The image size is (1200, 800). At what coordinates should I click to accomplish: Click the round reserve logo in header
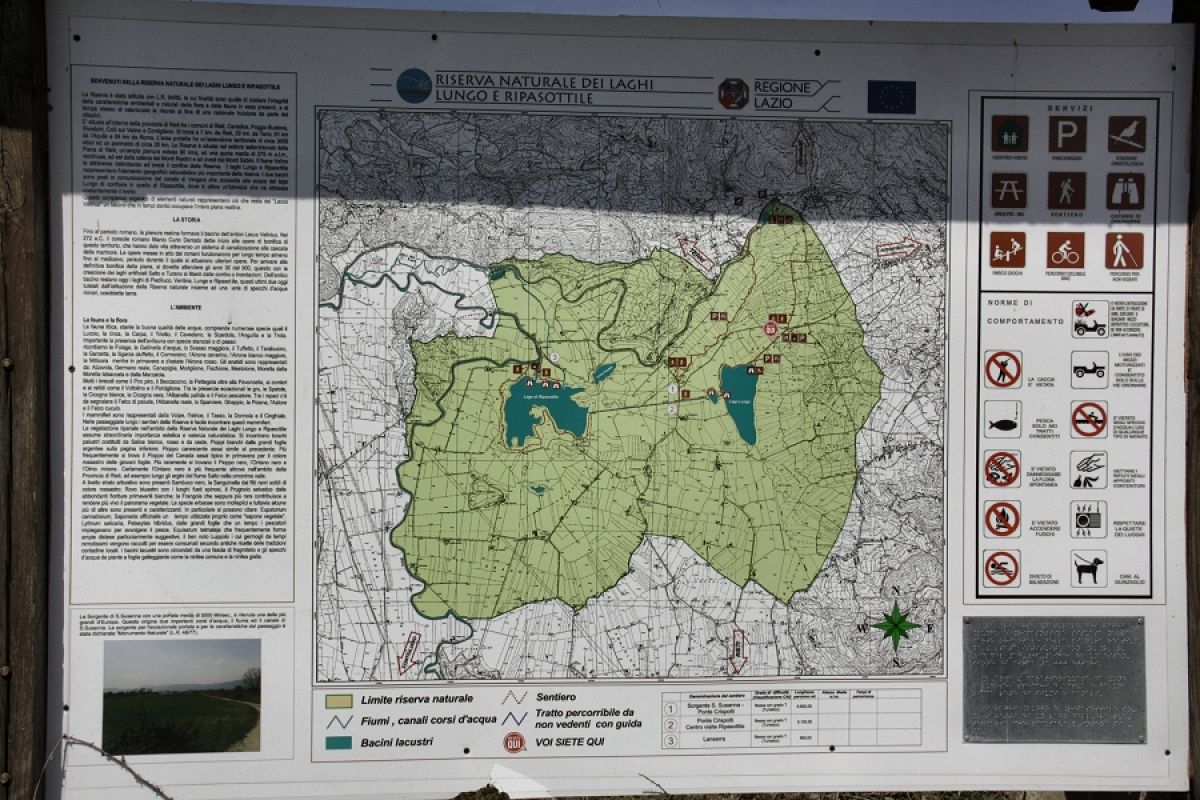[x=414, y=86]
